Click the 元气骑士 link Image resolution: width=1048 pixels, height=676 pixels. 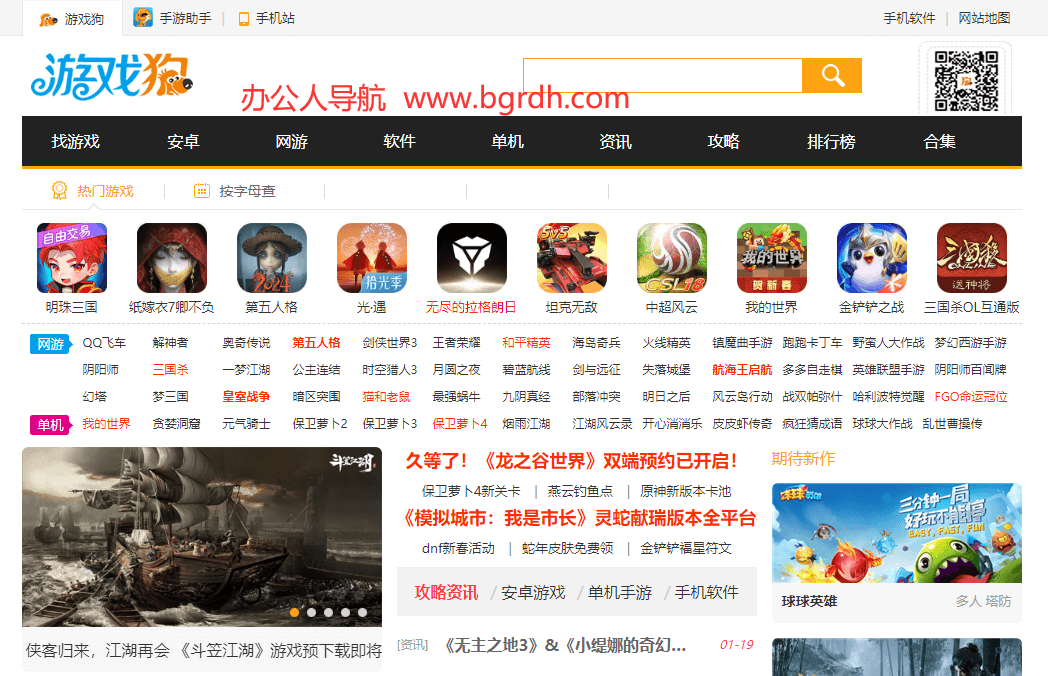click(x=246, y=424)
